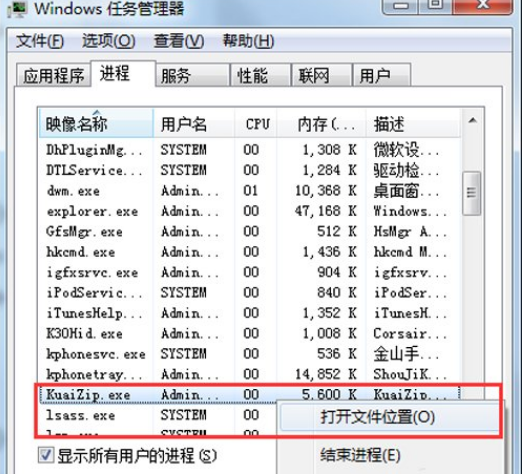Click the Windows... description for explorer.exe

[x=410, y=211]
